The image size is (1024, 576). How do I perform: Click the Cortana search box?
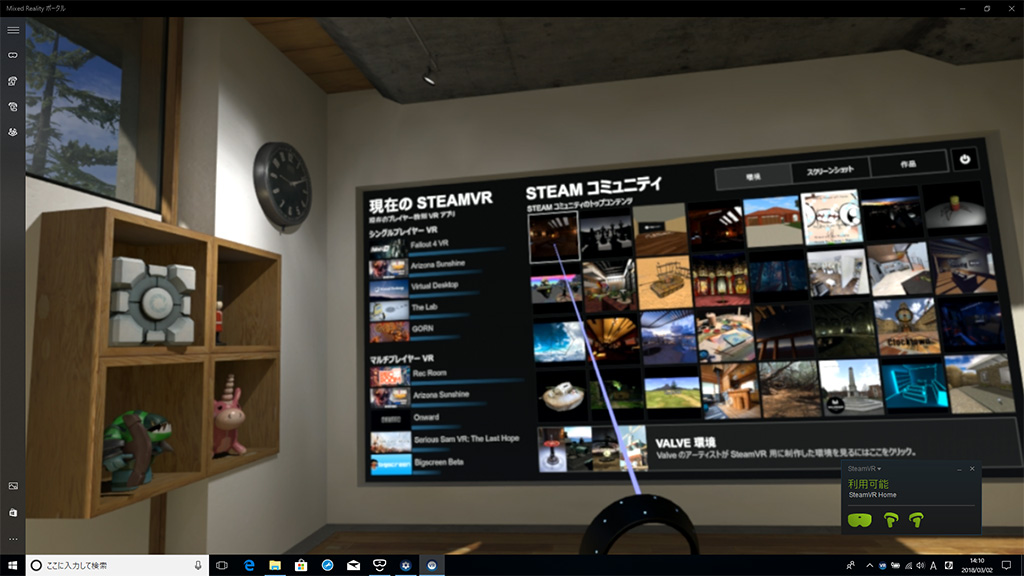pos(118,566)
